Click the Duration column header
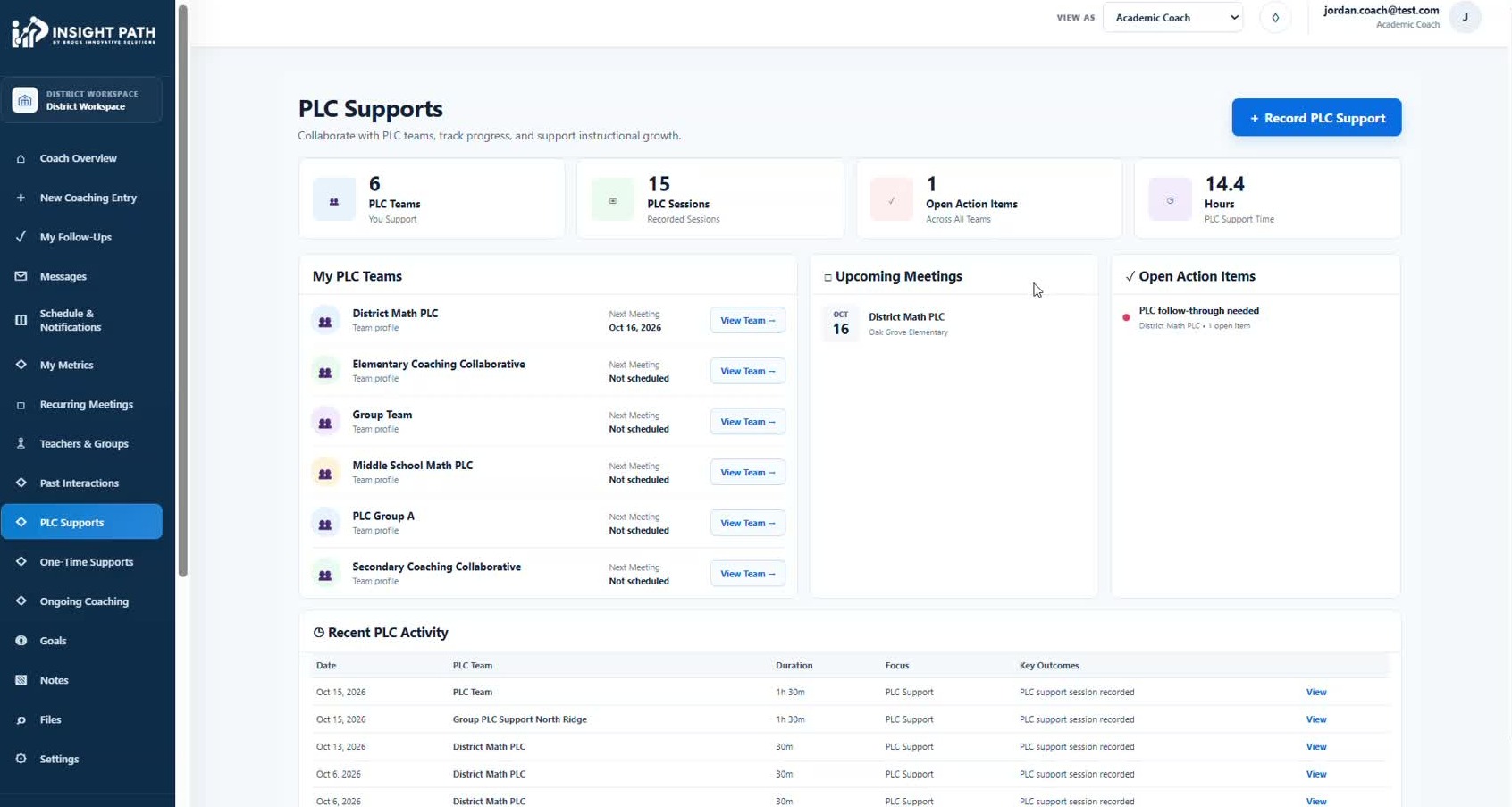This screenshot has height=807, width=1512. coord(794,666)
